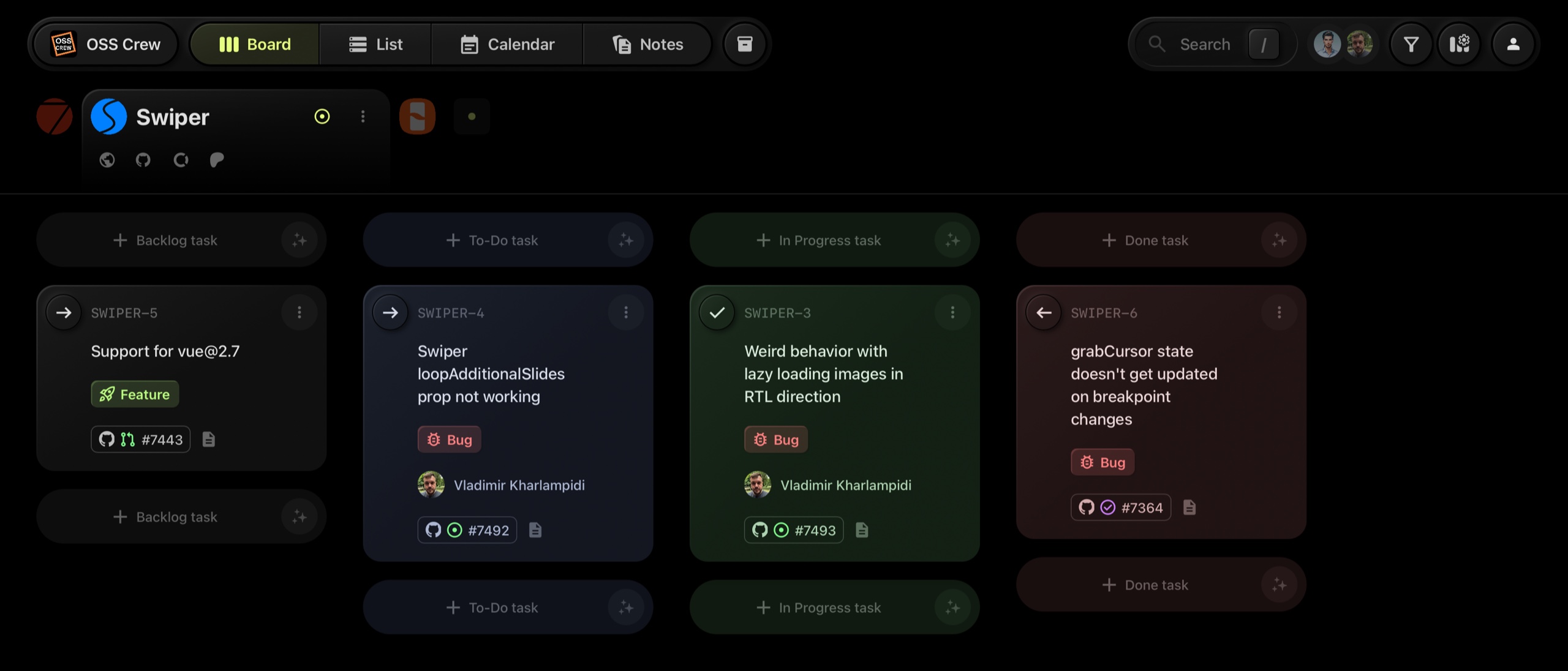Open the archive box icon
The image size is (1568, 671).
(x=744, y=44)
